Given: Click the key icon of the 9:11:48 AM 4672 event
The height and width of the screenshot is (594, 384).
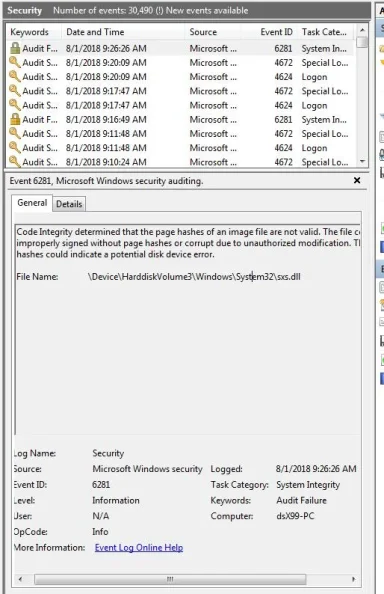Looking at the screenshot, I should [15, 134].
